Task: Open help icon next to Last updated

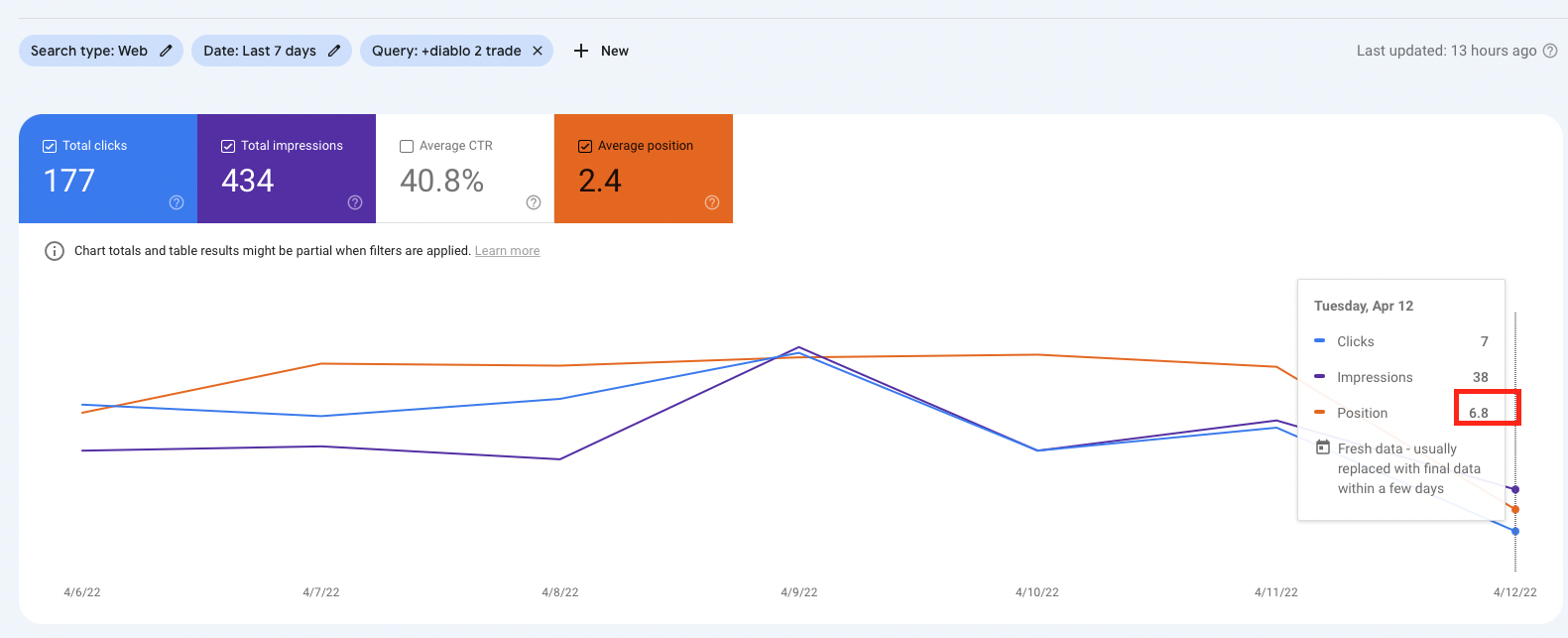Action: pyautogui.click(x=1550, y=51)
